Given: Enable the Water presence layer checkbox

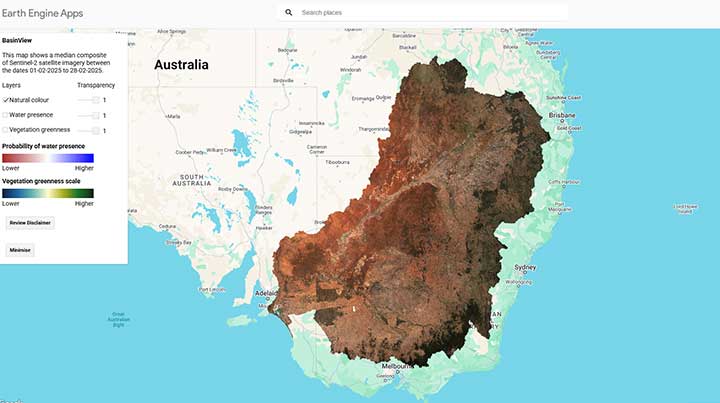Looking at the screenshot, I should 6,116.
